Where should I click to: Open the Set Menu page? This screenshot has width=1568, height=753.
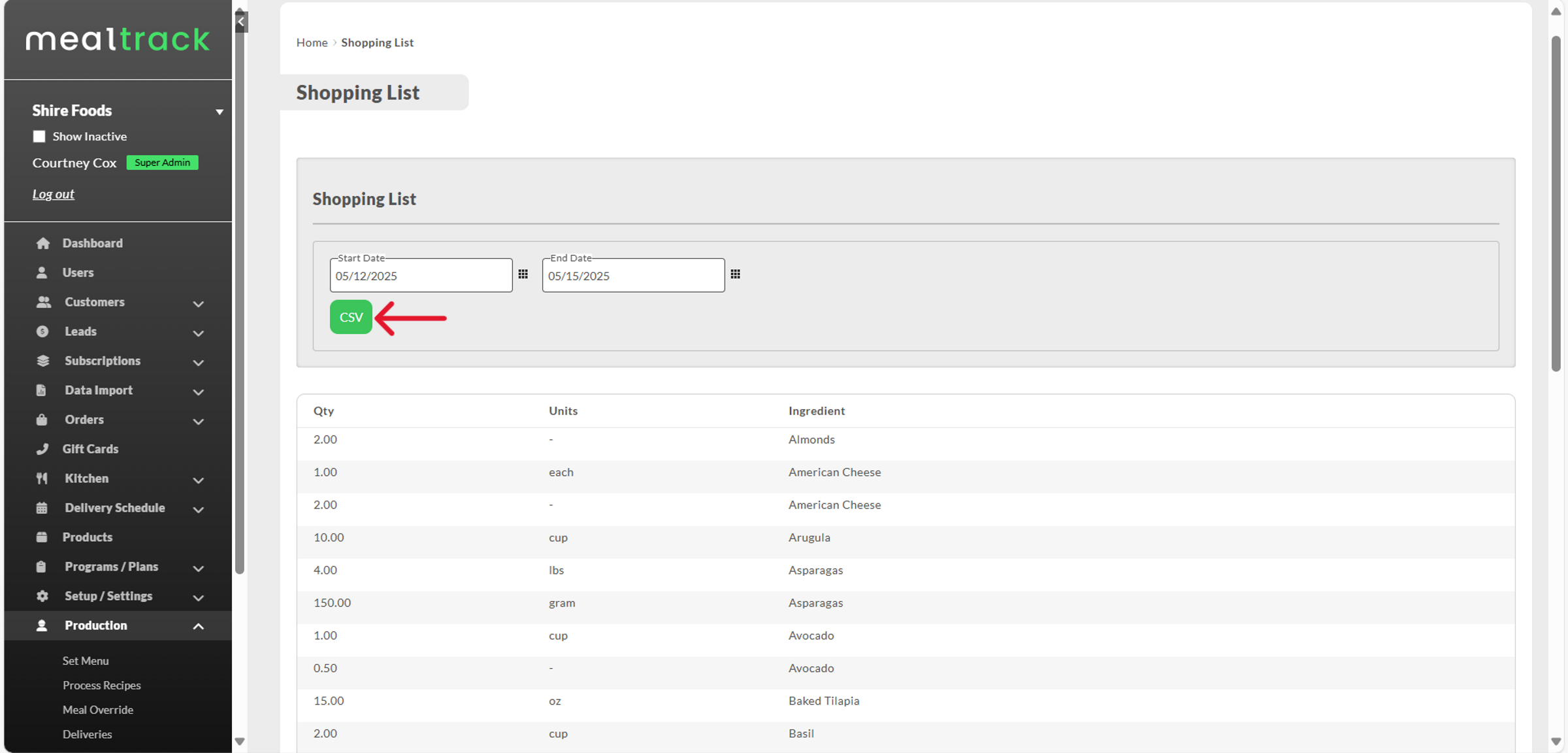pos(86,661)
